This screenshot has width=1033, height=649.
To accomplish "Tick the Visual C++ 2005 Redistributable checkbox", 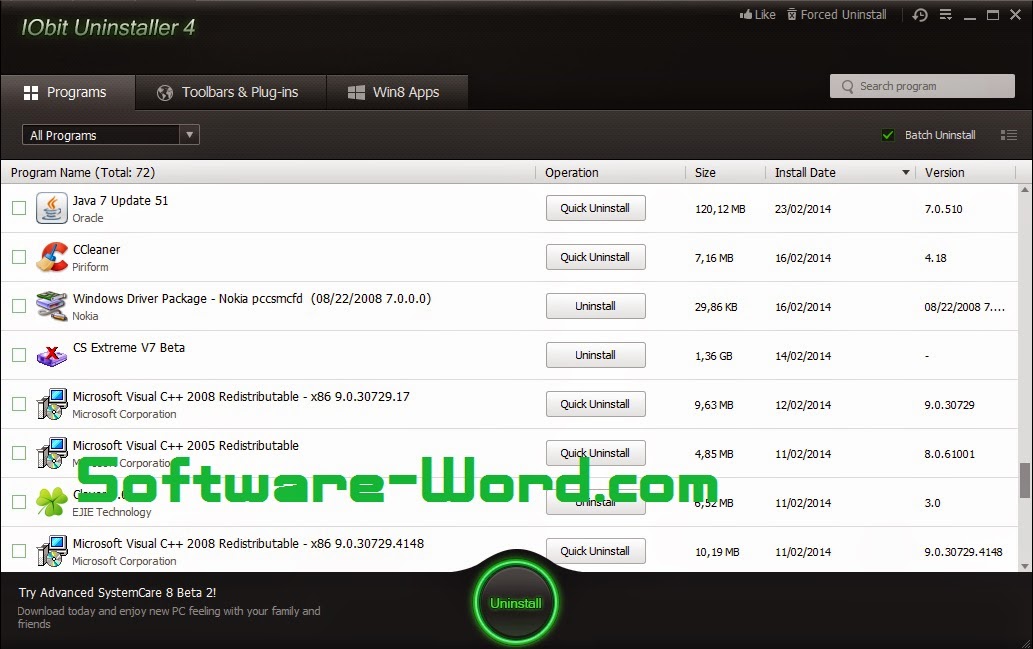I will tap(19, 453).
